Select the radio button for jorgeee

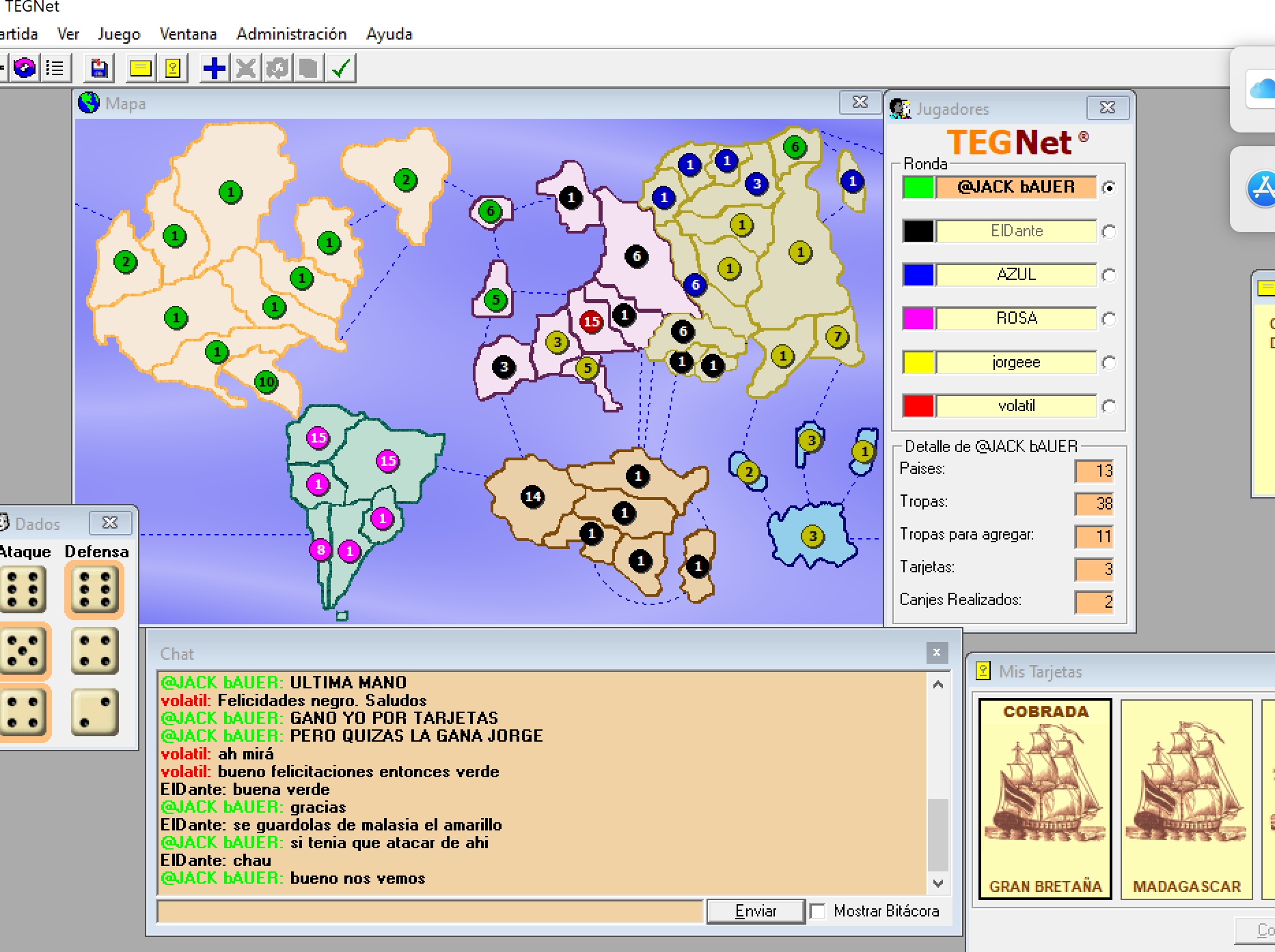[x=1109, y=363]
